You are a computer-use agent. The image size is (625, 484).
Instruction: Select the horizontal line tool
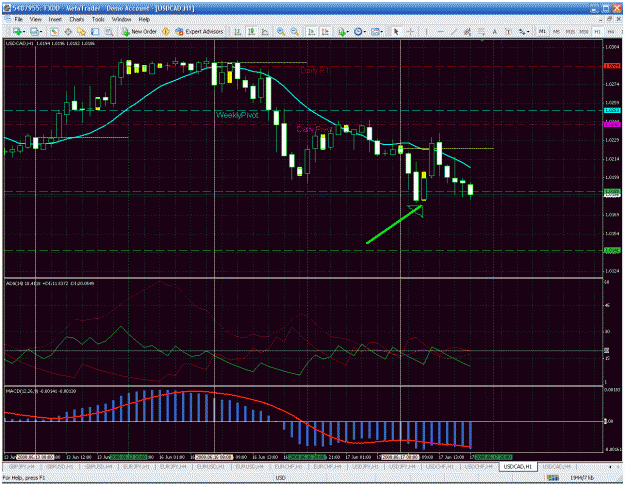[440, 31]
